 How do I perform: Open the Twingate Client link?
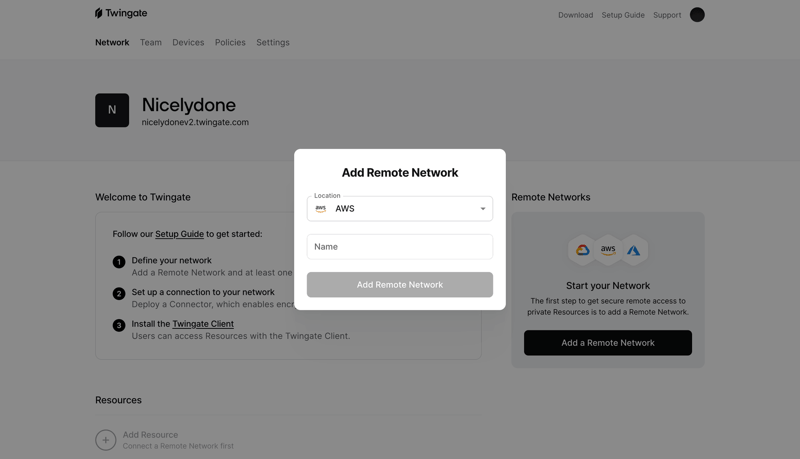click(203, 324)
